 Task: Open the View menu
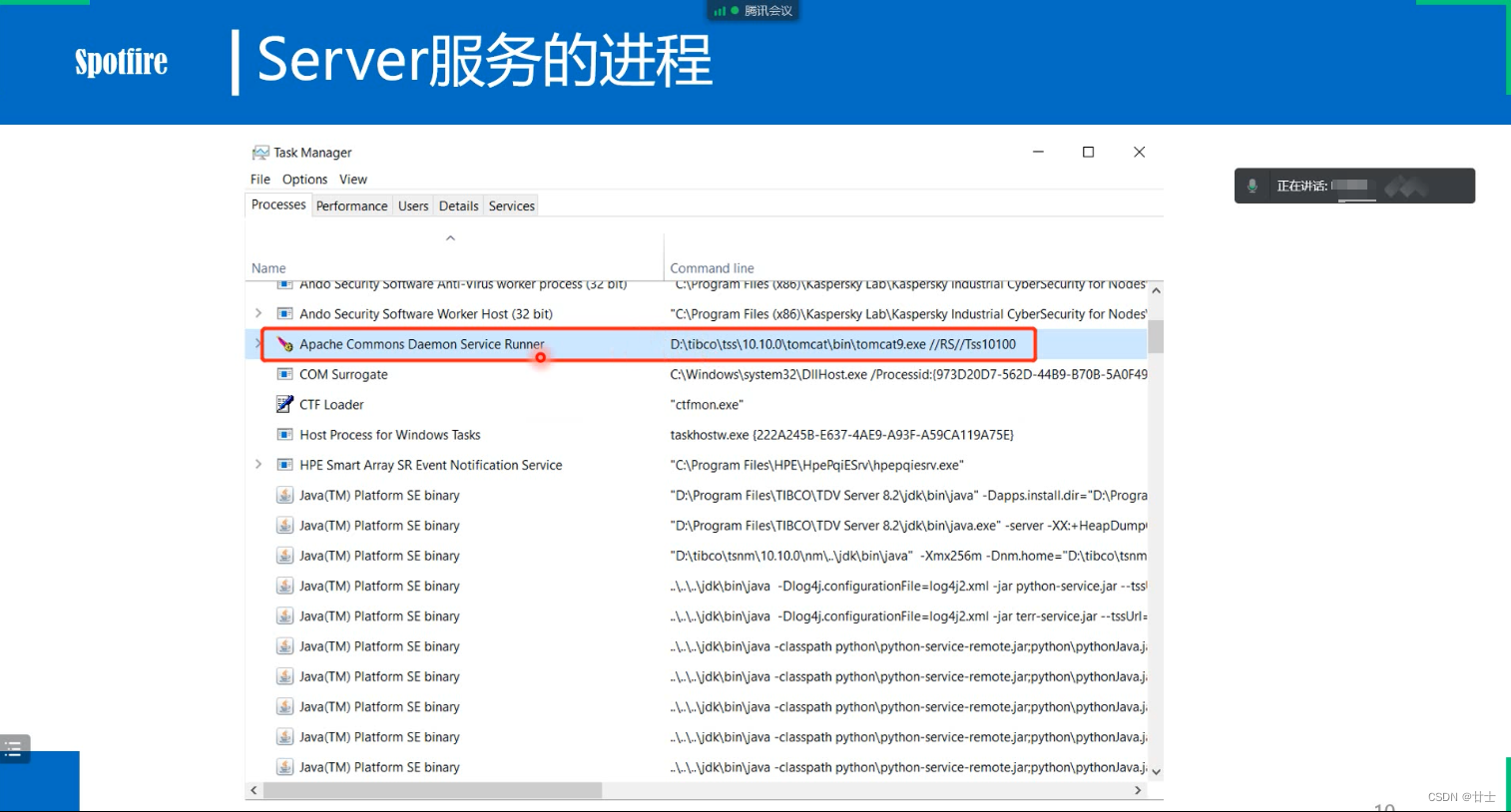tap(353, 180)
